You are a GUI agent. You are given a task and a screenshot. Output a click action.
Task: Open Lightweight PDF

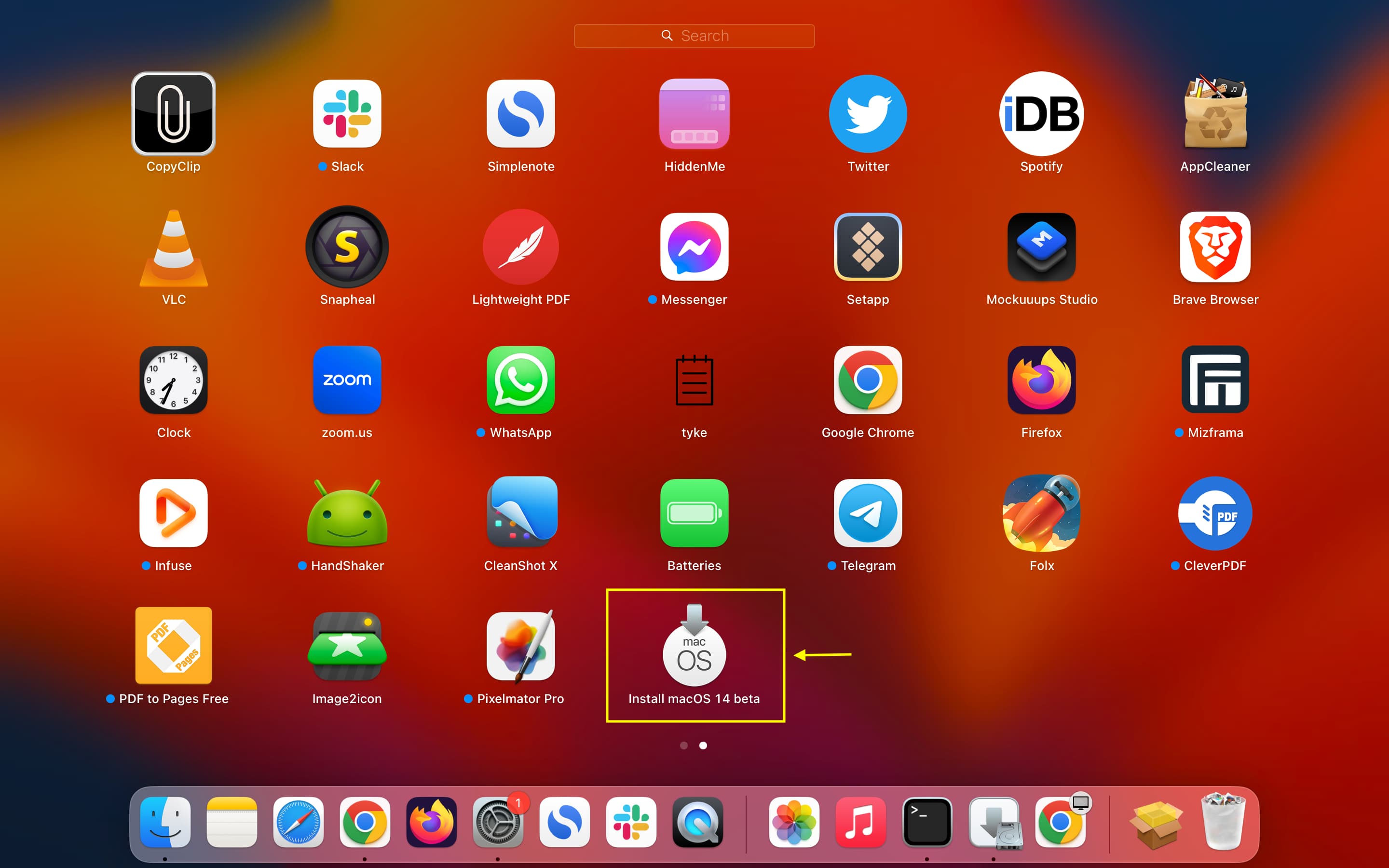coord(520,247)
